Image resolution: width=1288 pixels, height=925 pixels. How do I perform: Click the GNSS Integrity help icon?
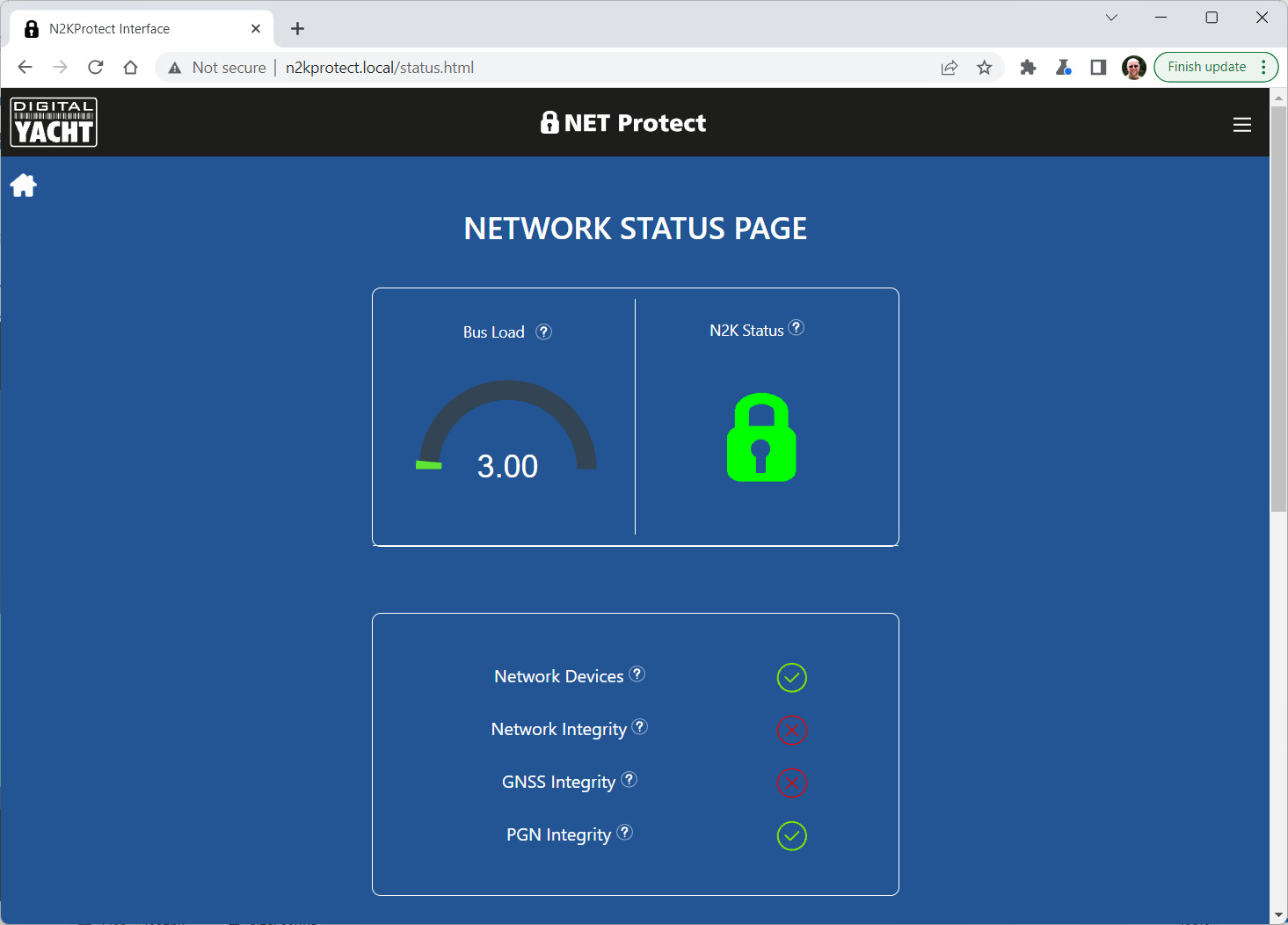pyautogui.click(x=629, y=779)
